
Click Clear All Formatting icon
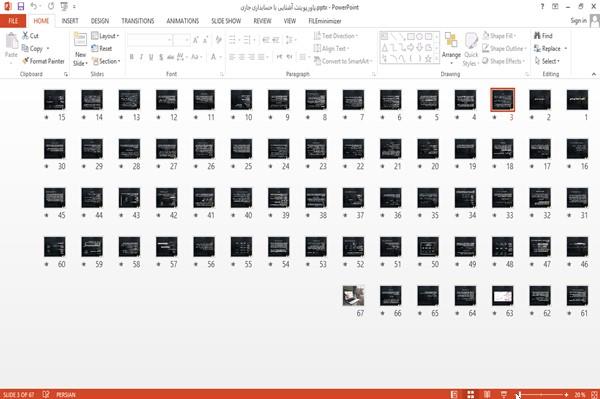tap(218, 40)
